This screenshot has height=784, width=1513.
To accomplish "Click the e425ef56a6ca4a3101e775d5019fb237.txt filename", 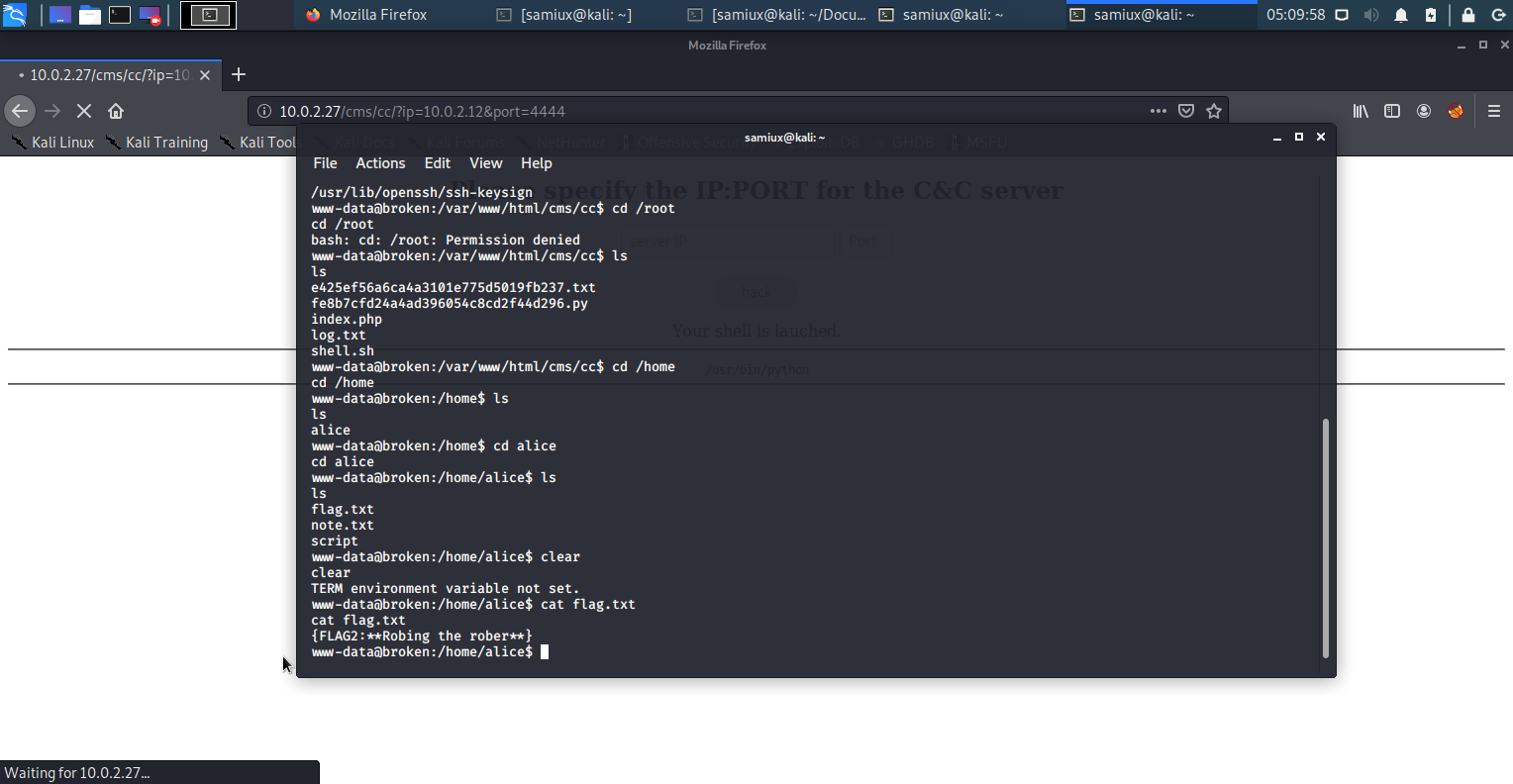I will click(x=454, y=288).
